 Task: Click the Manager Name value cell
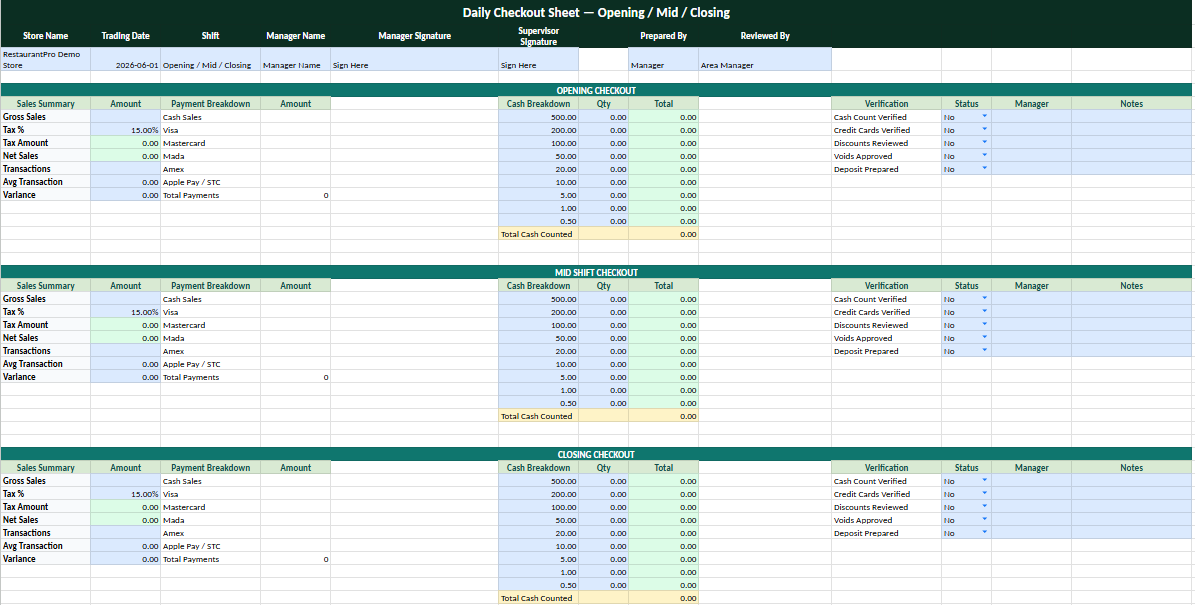296,59
